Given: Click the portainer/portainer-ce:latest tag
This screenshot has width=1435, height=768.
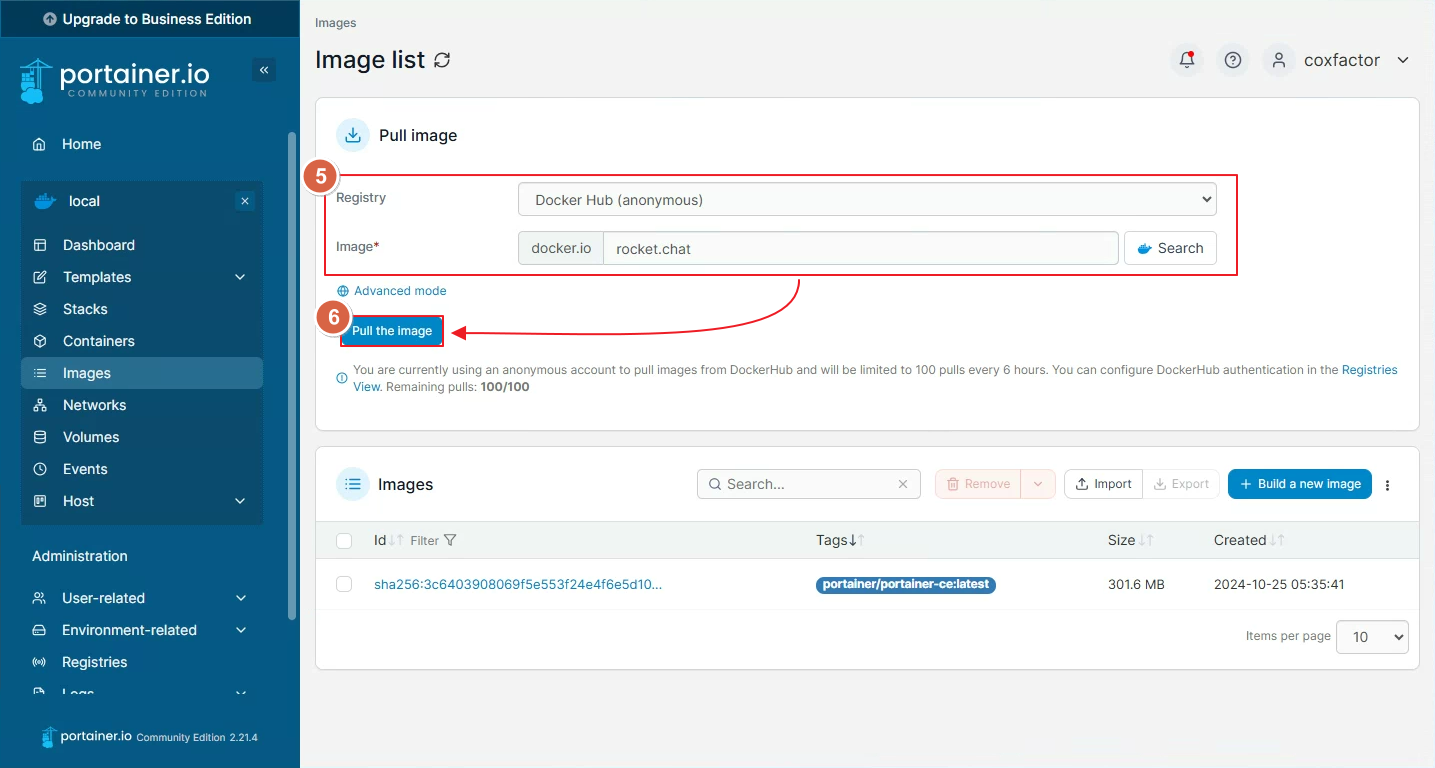Looking at the screenshot, I should [906, 585].
